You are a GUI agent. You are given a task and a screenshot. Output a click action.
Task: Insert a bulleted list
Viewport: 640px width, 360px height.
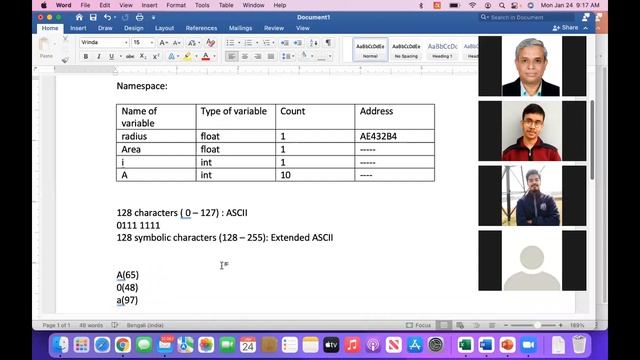coord(230,43)
